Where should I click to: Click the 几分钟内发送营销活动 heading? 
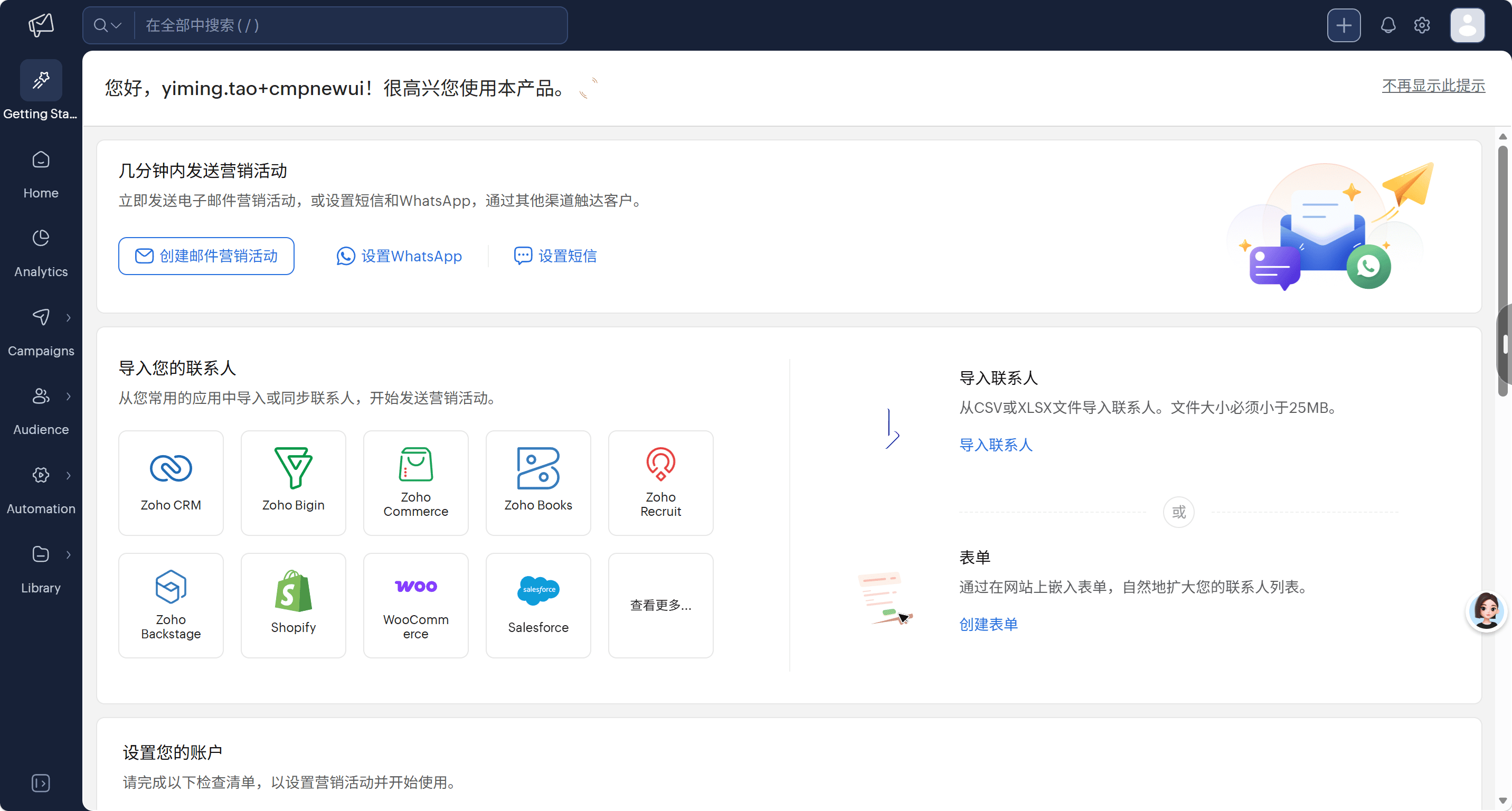(x=203, y=171)
